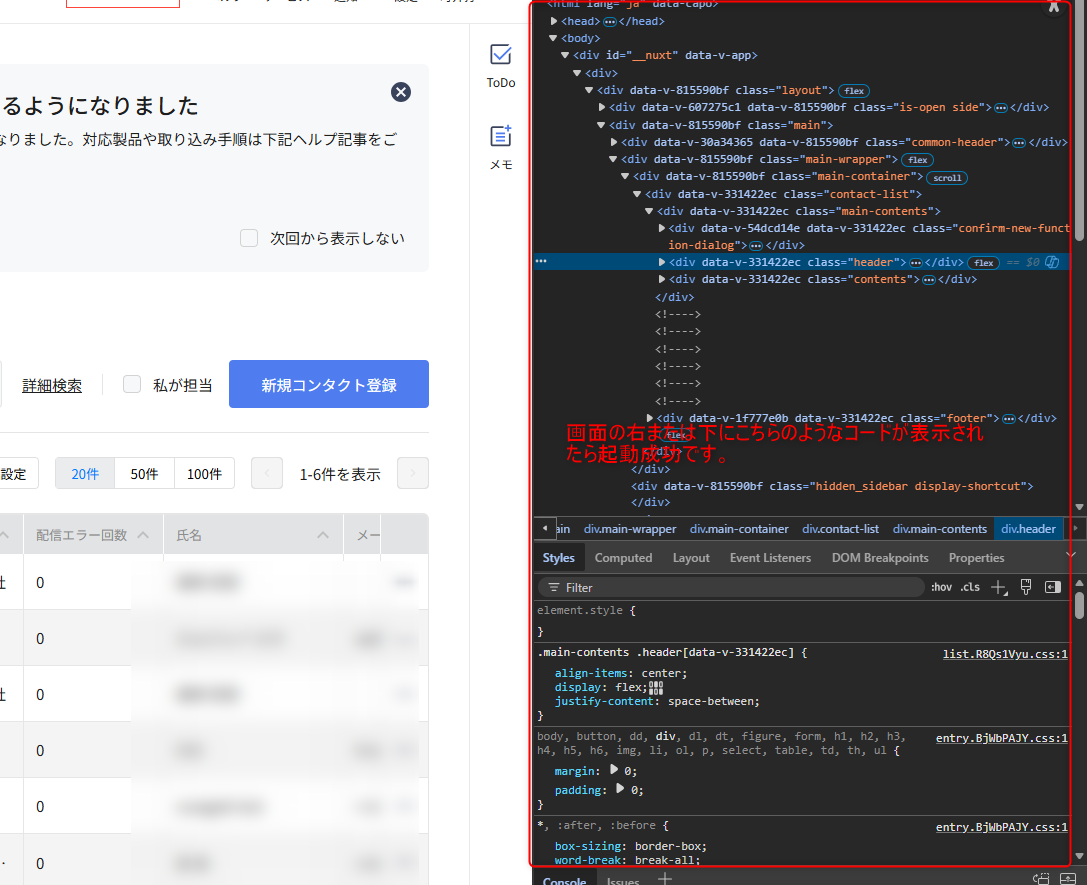Expand the div class="contents" node

[x=662, y=280]
